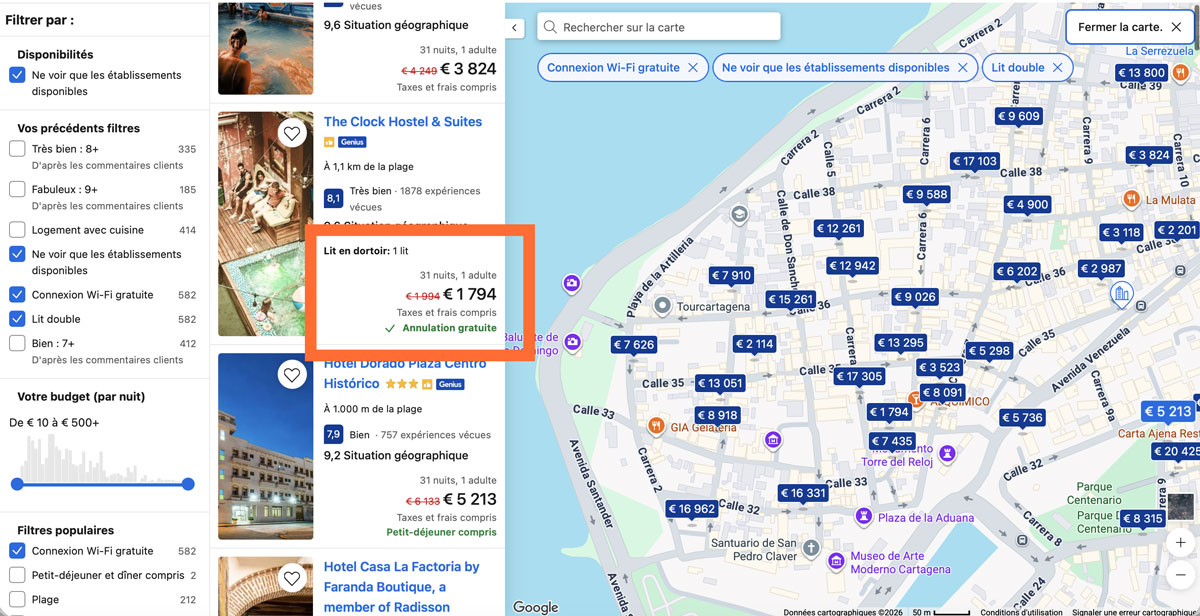
Task: Open Hotel Casa La Factoria by Faranda link
Action: point(402,587)
